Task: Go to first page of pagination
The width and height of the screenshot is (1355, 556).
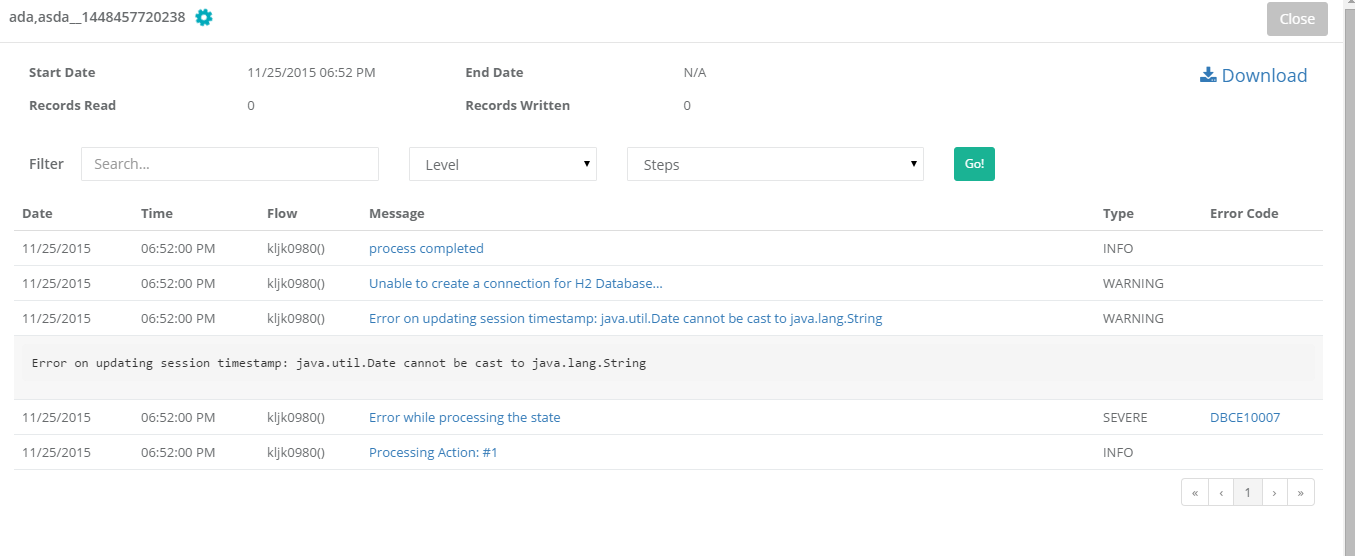Action: pyautogui.click(x=1194, y=492)
